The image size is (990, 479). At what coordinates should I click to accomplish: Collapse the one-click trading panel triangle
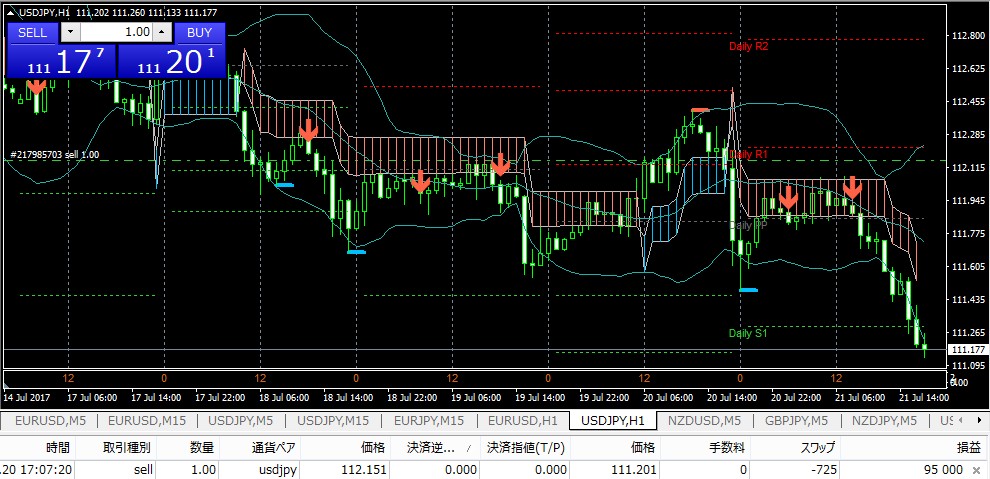click(x=12, y=11)
